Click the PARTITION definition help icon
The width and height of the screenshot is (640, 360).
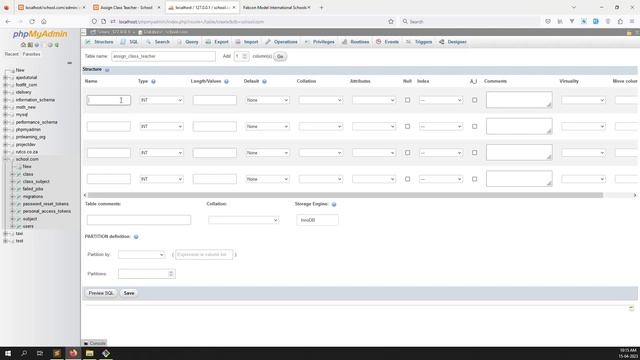point(136,237)
